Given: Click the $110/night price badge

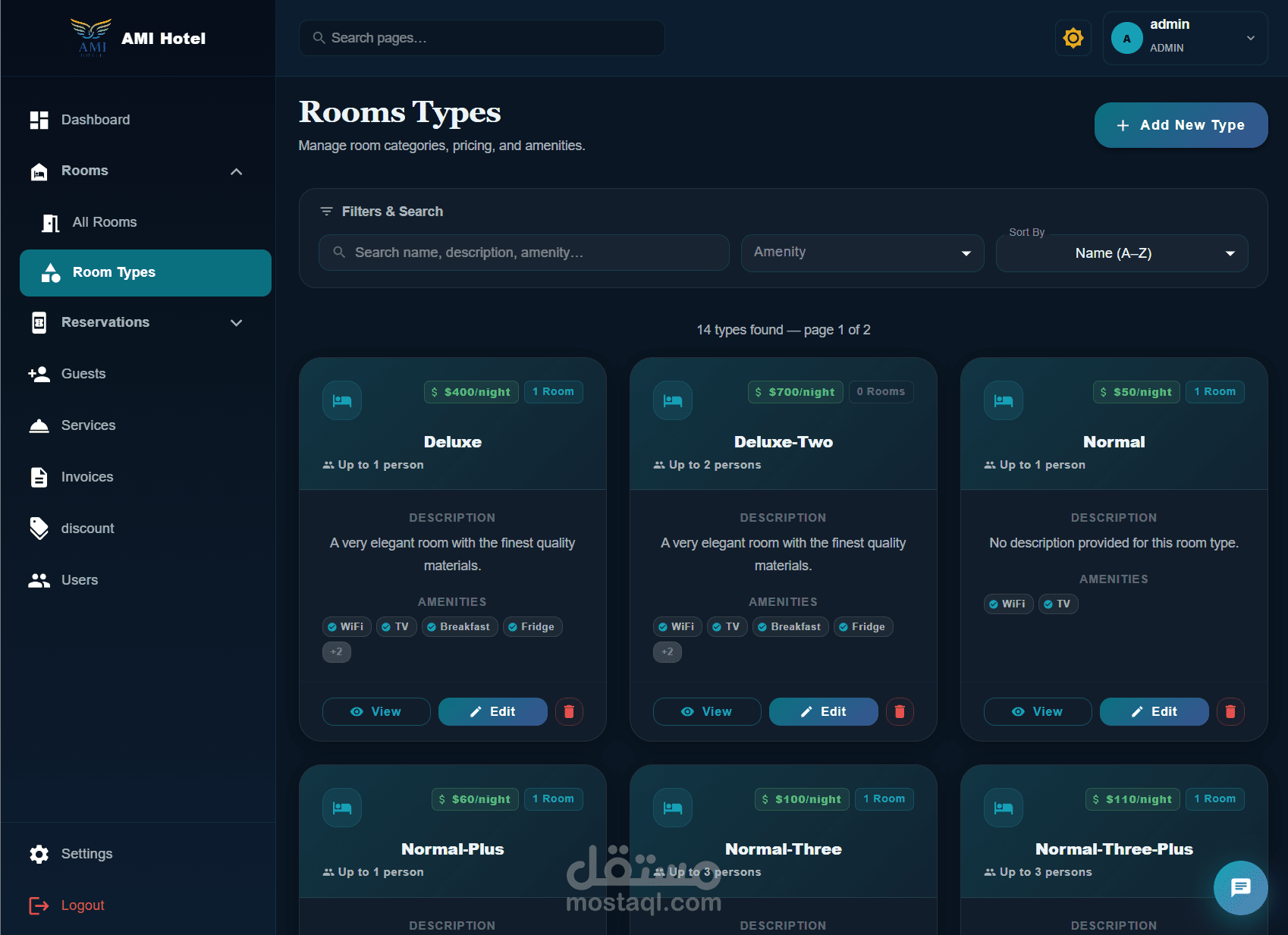Looking at the screenshot, I should [1132, 799].
